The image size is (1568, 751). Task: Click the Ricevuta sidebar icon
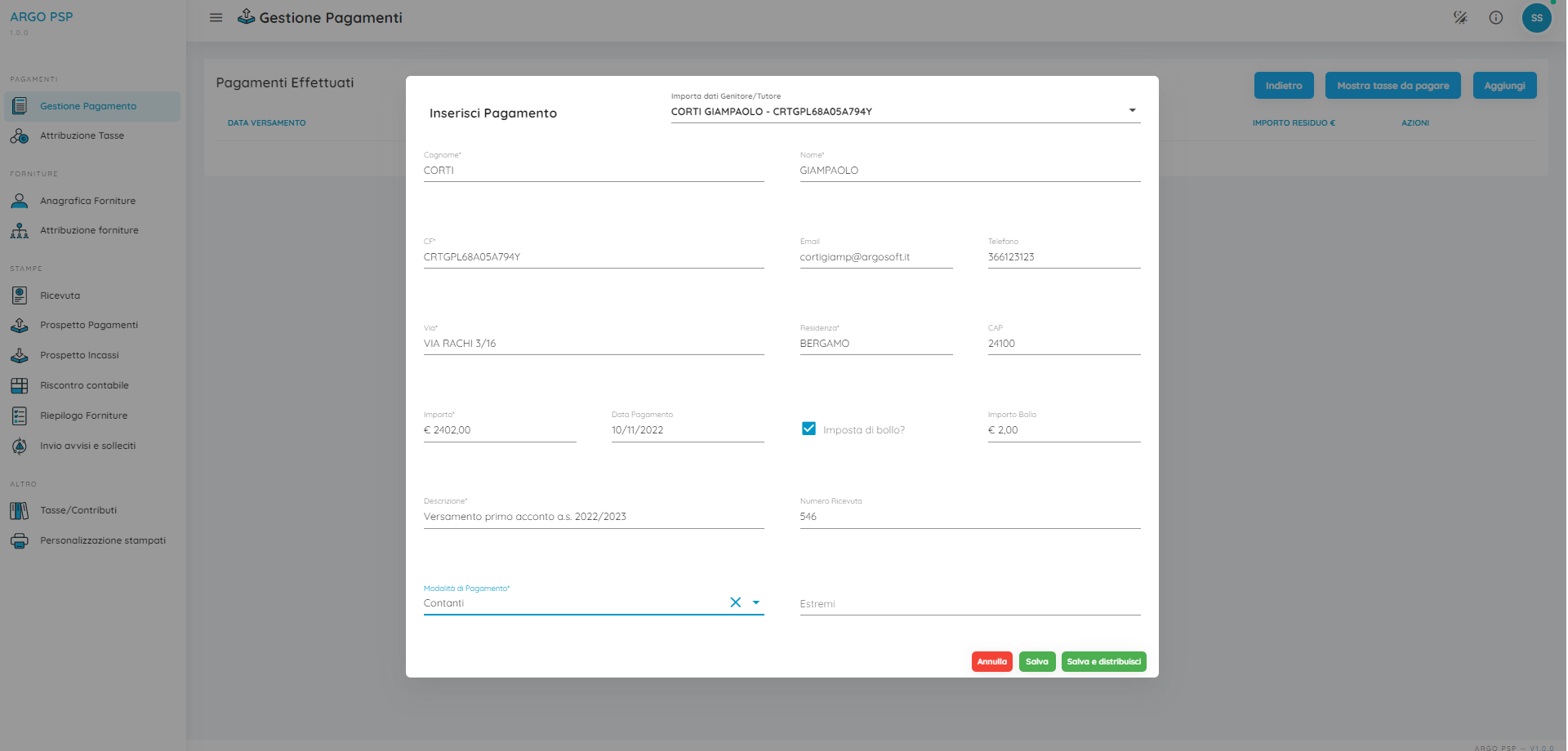click(20, 296)
